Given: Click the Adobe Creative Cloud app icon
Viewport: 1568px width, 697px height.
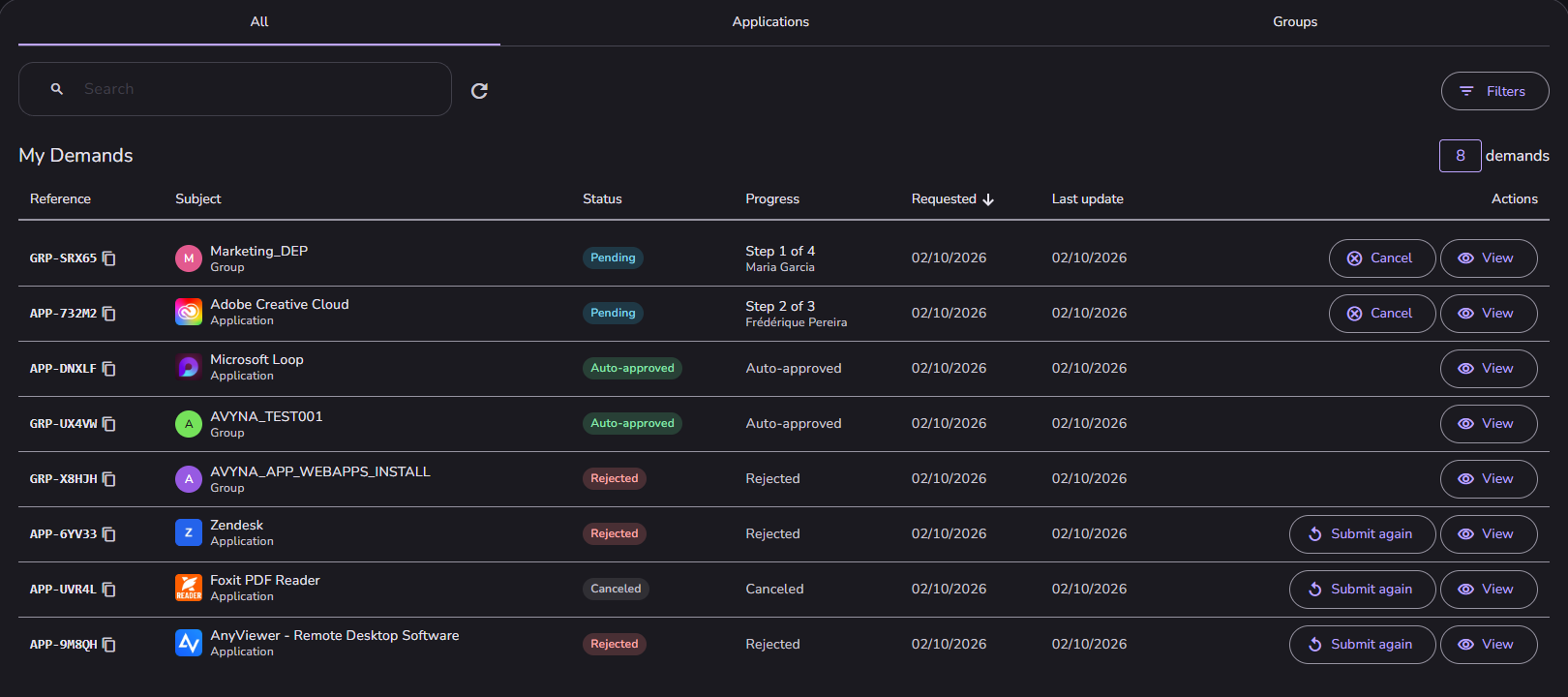Looking at the screenshot, I should tap(189, 312).
